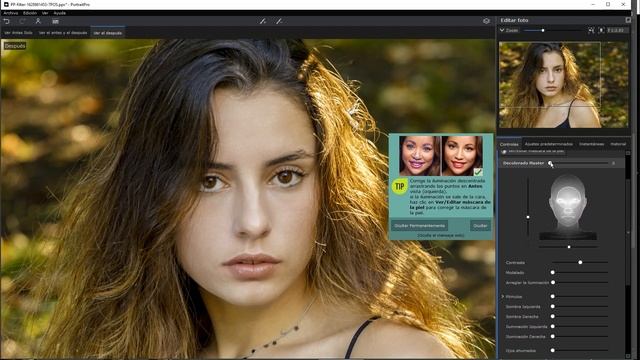
Task: Open the Ayuda menu
Action: 60,13
